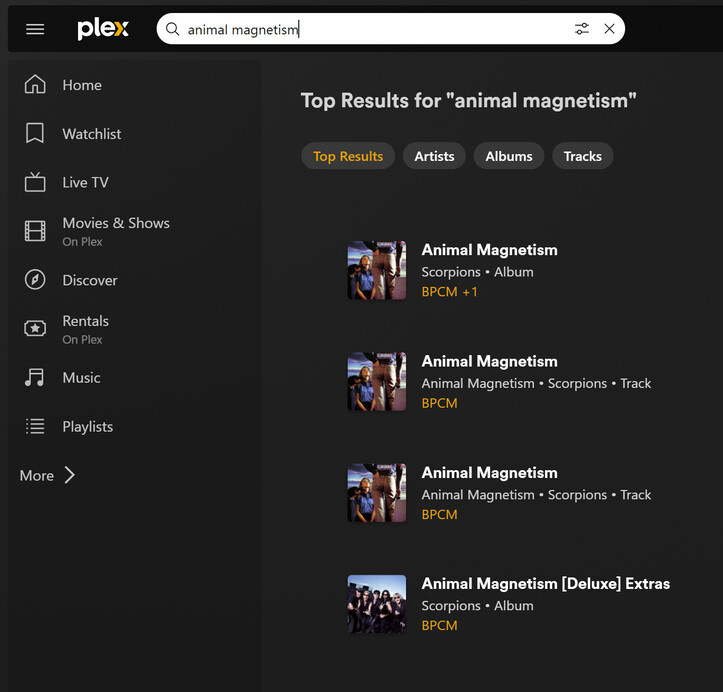Viewport: 723px width, 692px height.
Task: Click BPCM label under Deluxe Extras album
Action: (439, 626)
